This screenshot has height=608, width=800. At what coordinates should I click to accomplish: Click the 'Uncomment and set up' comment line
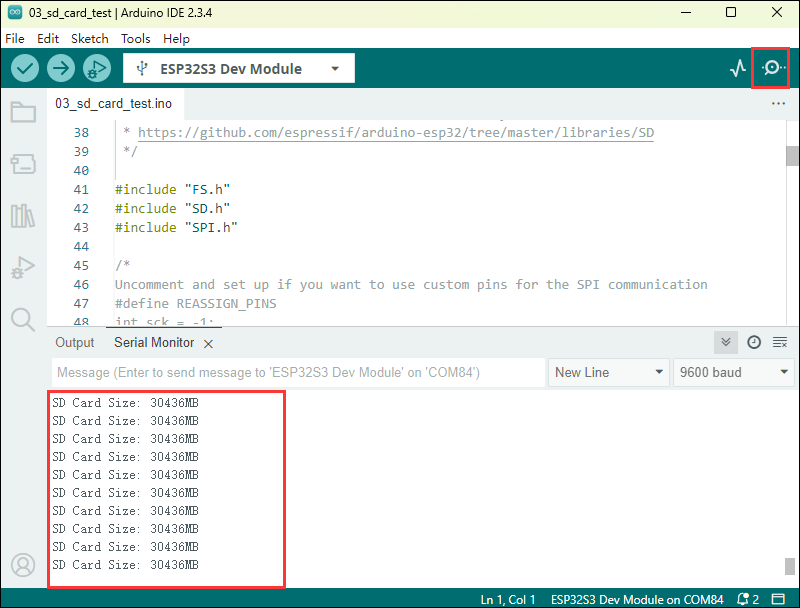[x=411, y=285]
